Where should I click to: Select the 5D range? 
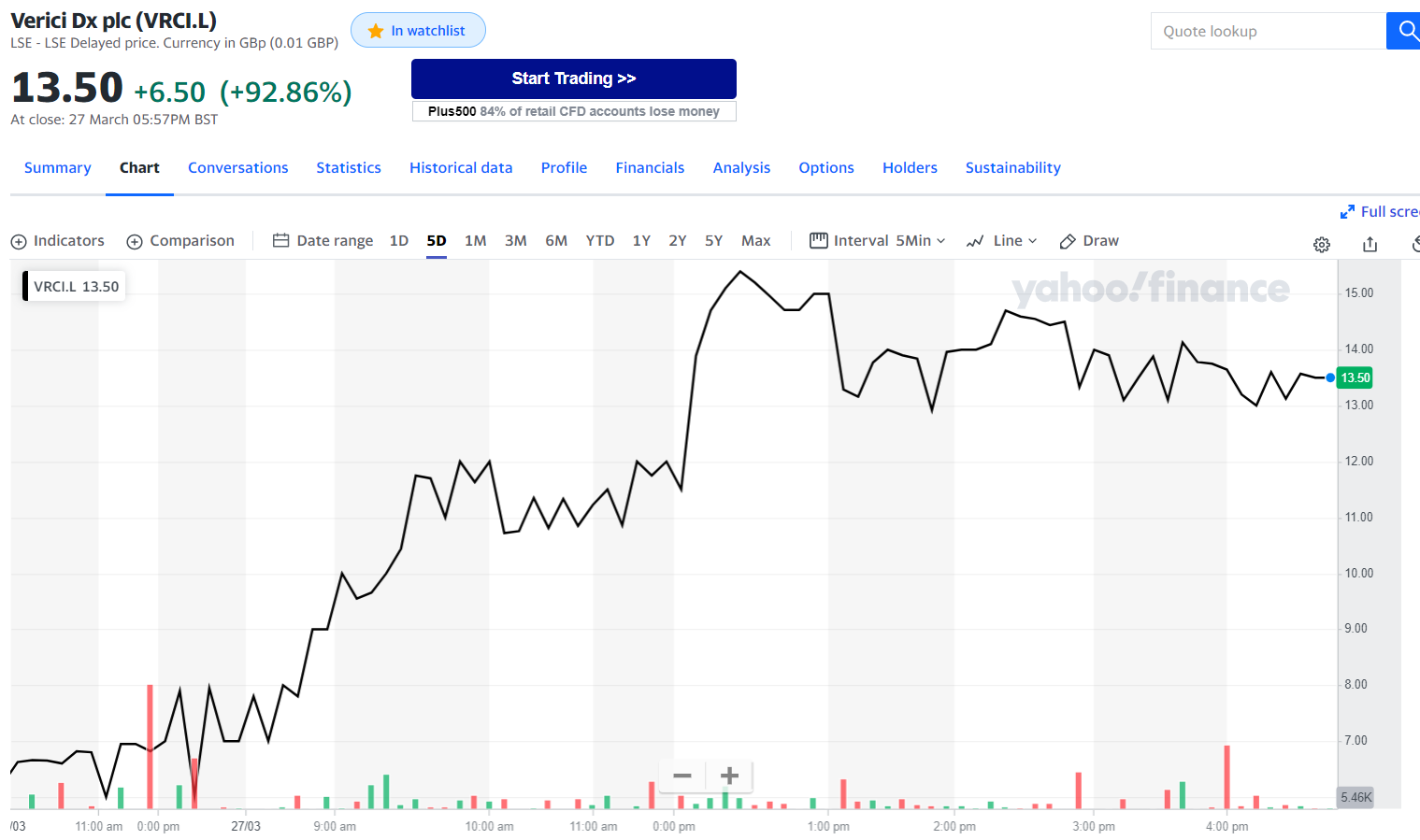[437, 240]
